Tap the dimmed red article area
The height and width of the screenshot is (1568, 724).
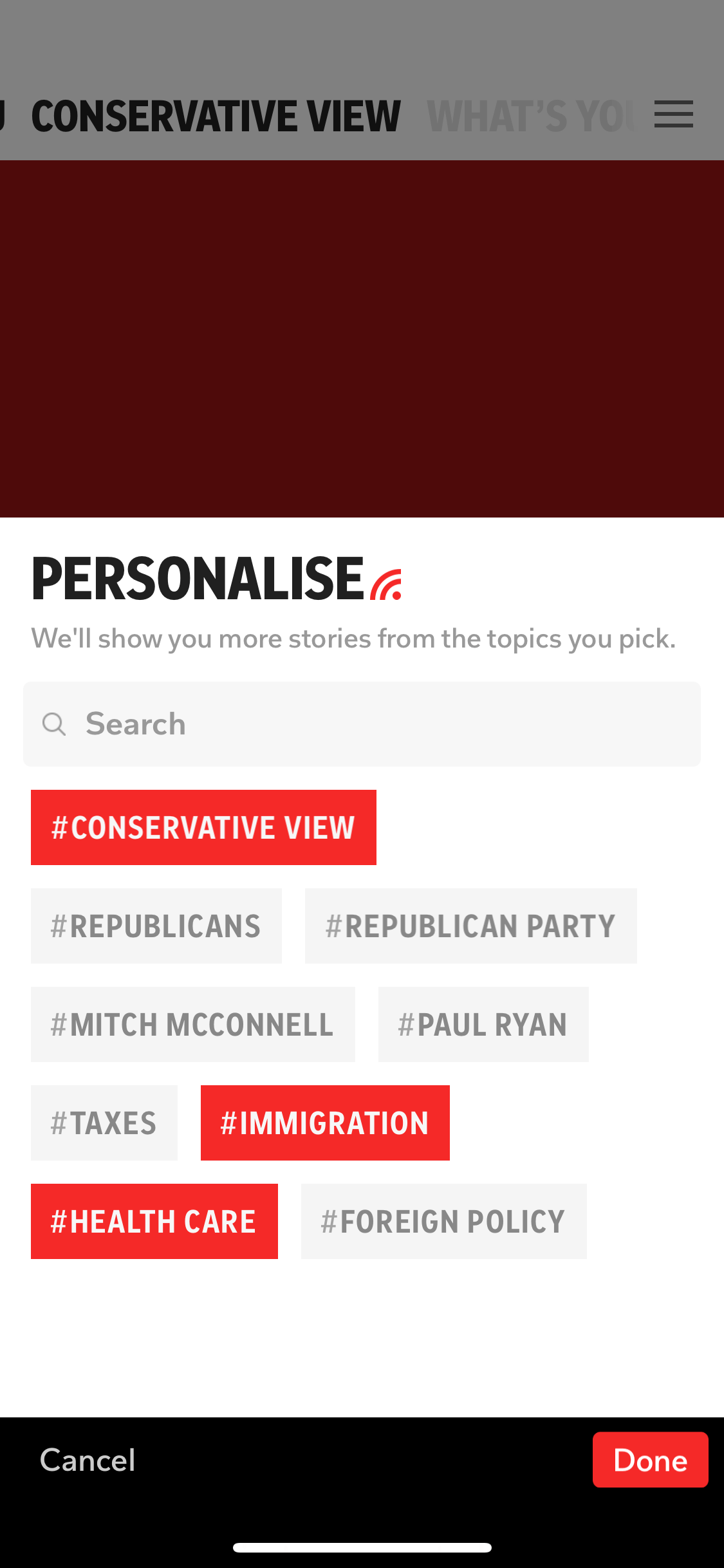point(362,339)
